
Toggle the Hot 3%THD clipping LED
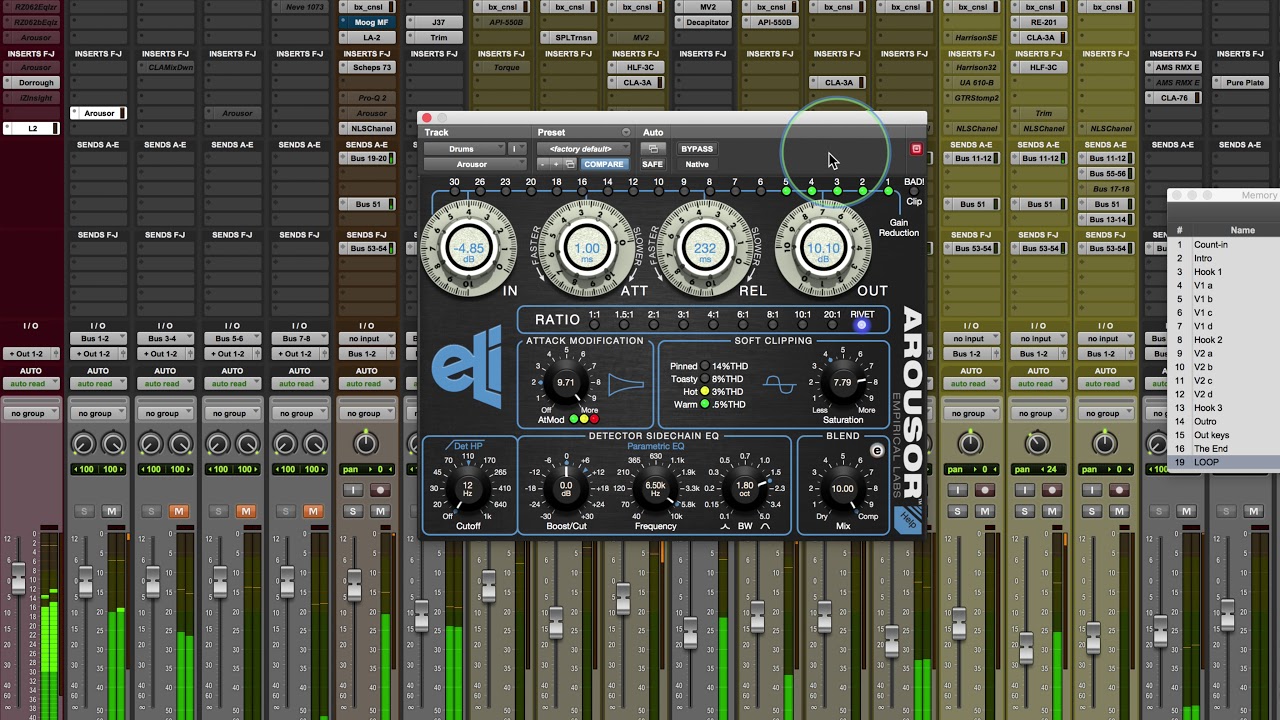[704, 392]
